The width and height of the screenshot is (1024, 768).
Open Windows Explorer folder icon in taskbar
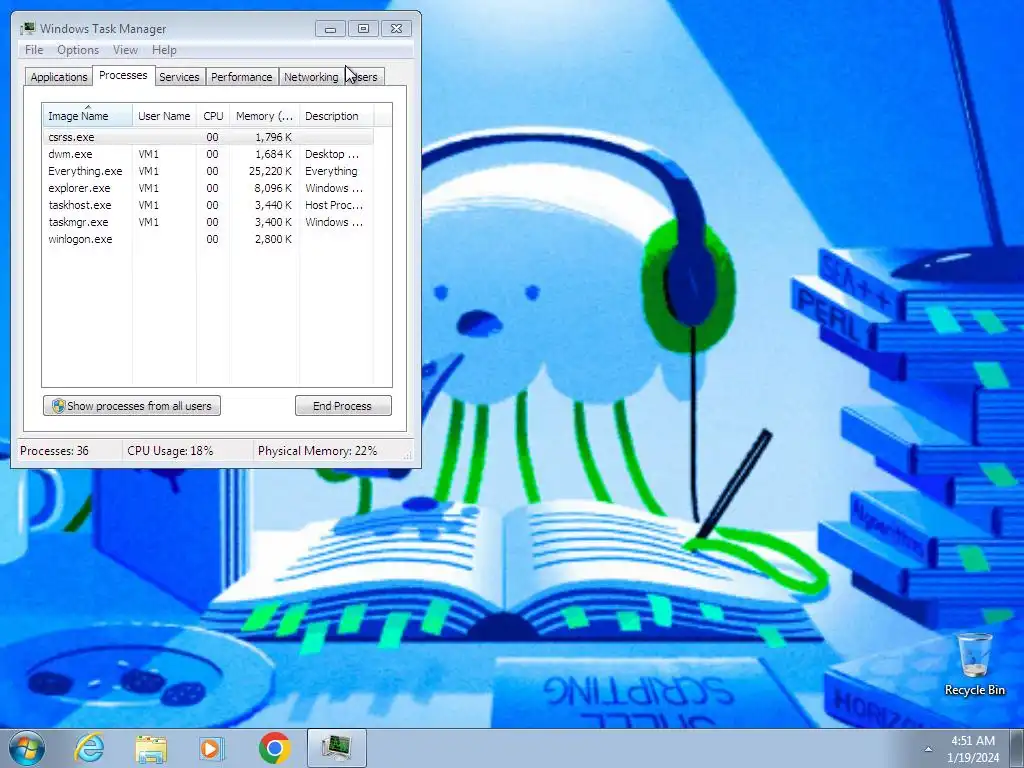[x=151, y=748]
